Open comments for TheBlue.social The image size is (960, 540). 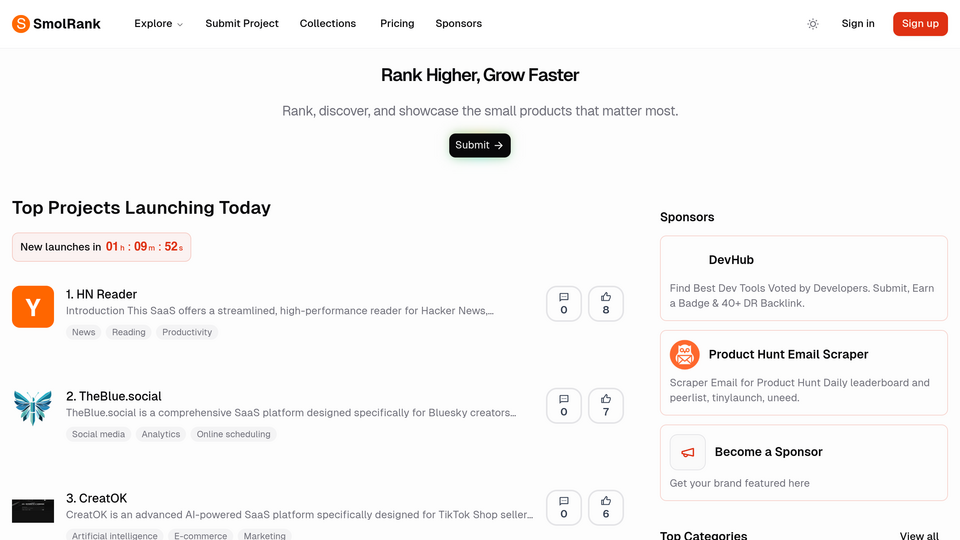tap(564, 405)
